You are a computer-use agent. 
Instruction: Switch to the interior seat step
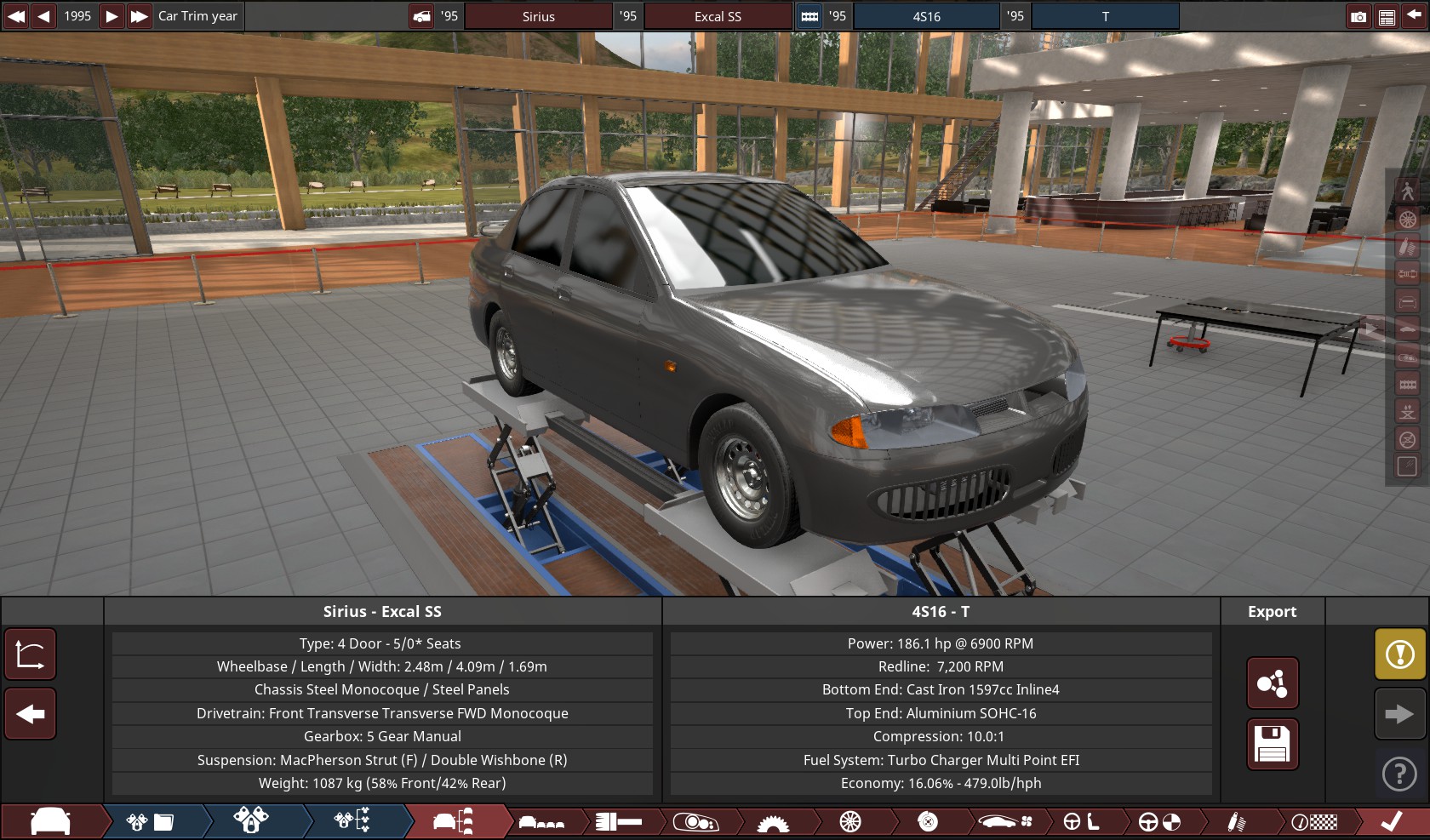(x=1081, y=822)
